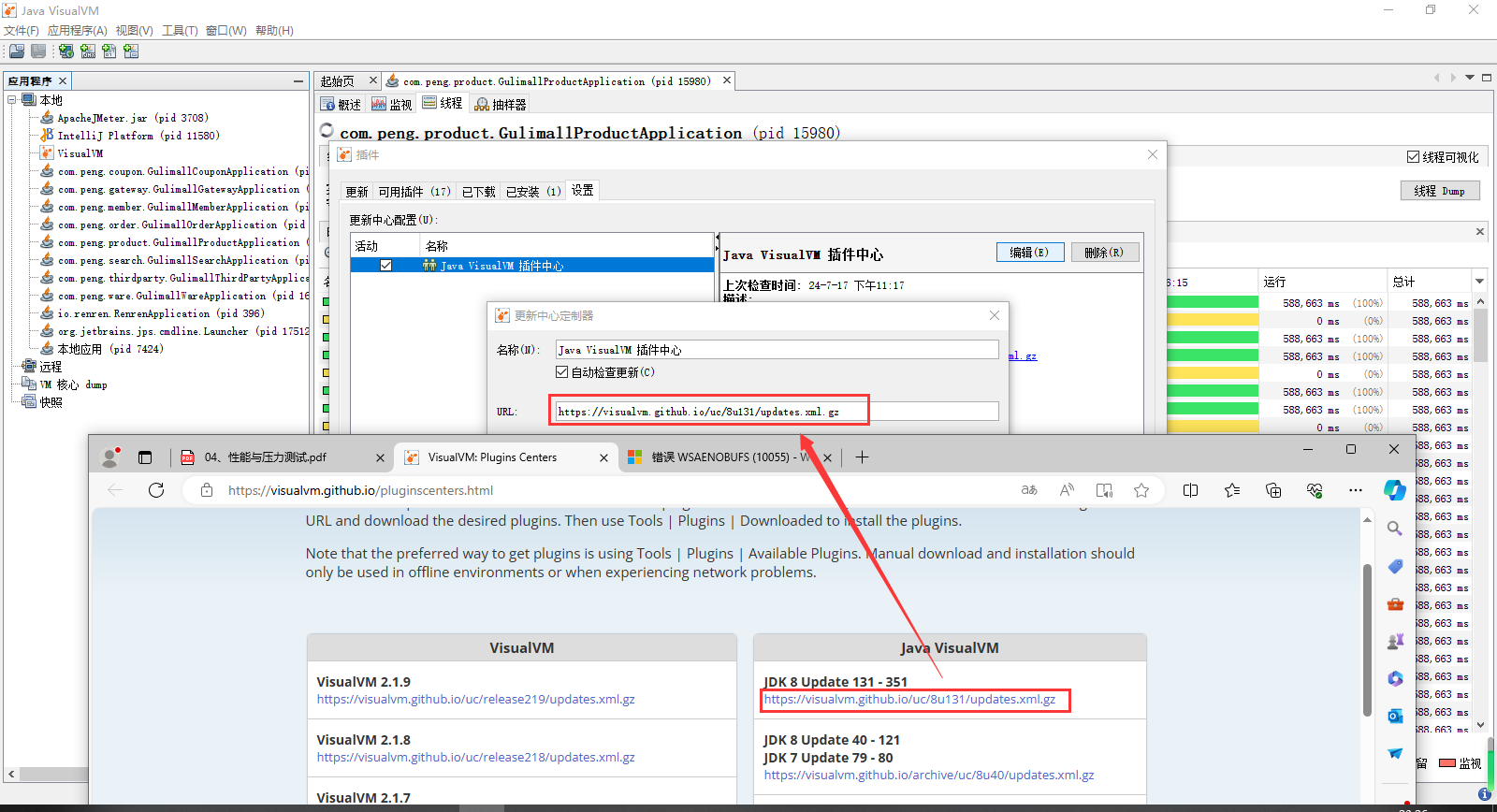This screenshot has height=812, width=1497.
Task: Click the add remote host toolbar icon
Action: 66,51
